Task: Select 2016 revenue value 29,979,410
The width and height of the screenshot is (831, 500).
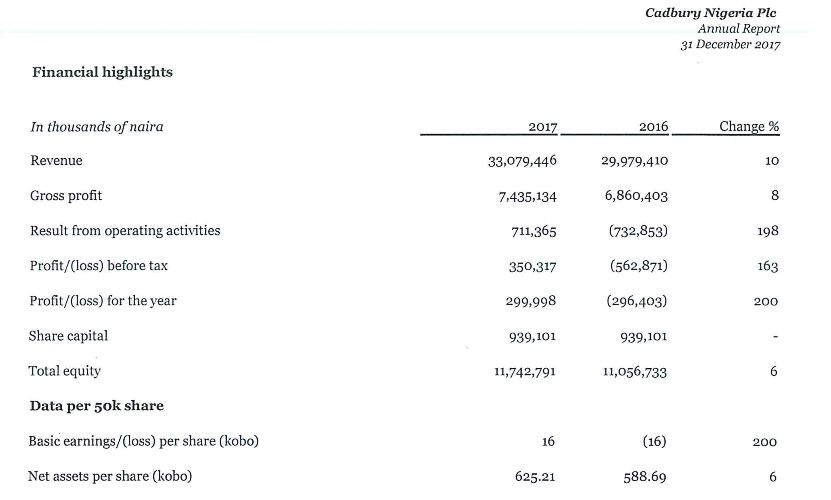Action: (x=634, y=161)
